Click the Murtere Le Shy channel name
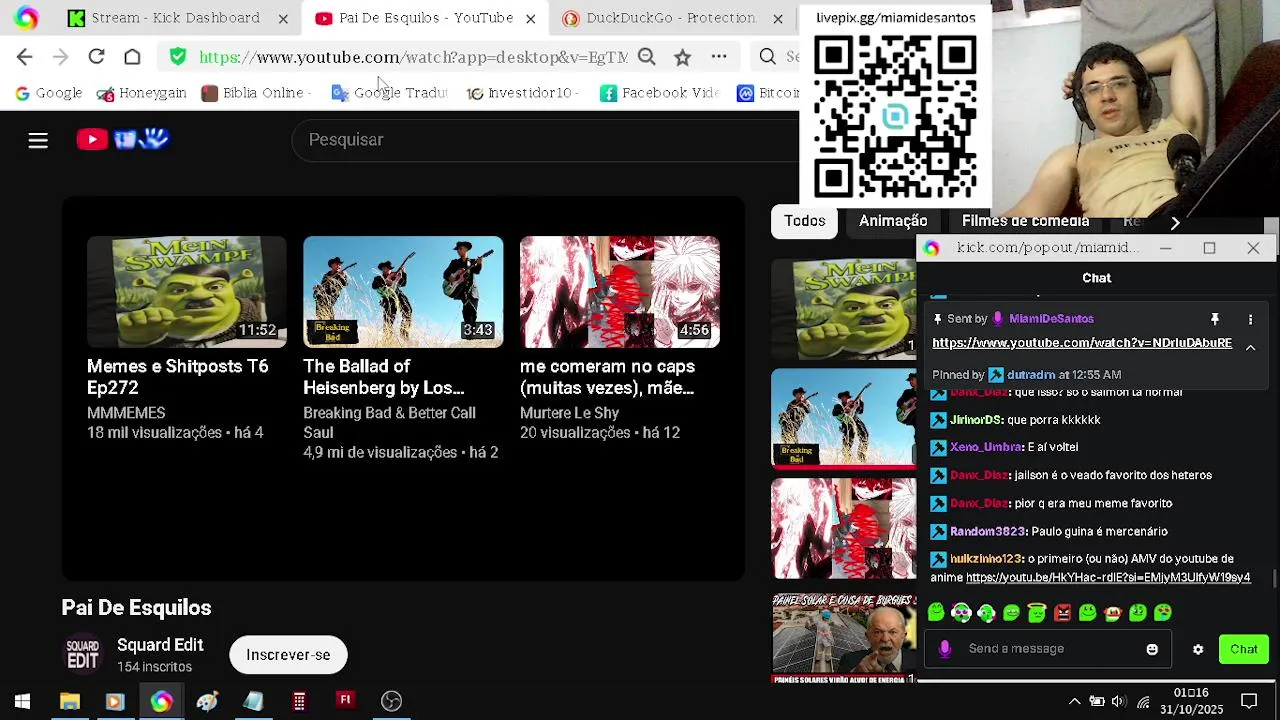 point(569,413)
